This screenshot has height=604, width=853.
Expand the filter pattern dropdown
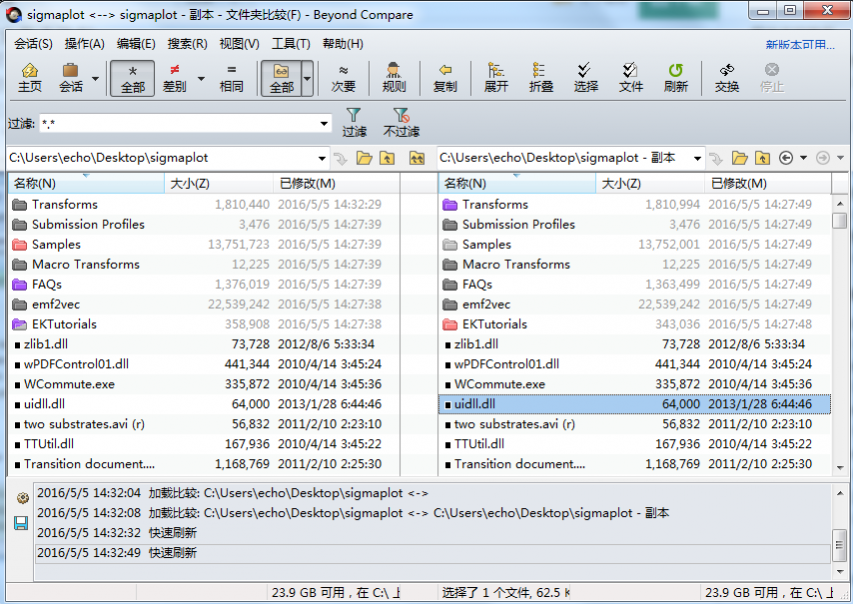point(324,124)
